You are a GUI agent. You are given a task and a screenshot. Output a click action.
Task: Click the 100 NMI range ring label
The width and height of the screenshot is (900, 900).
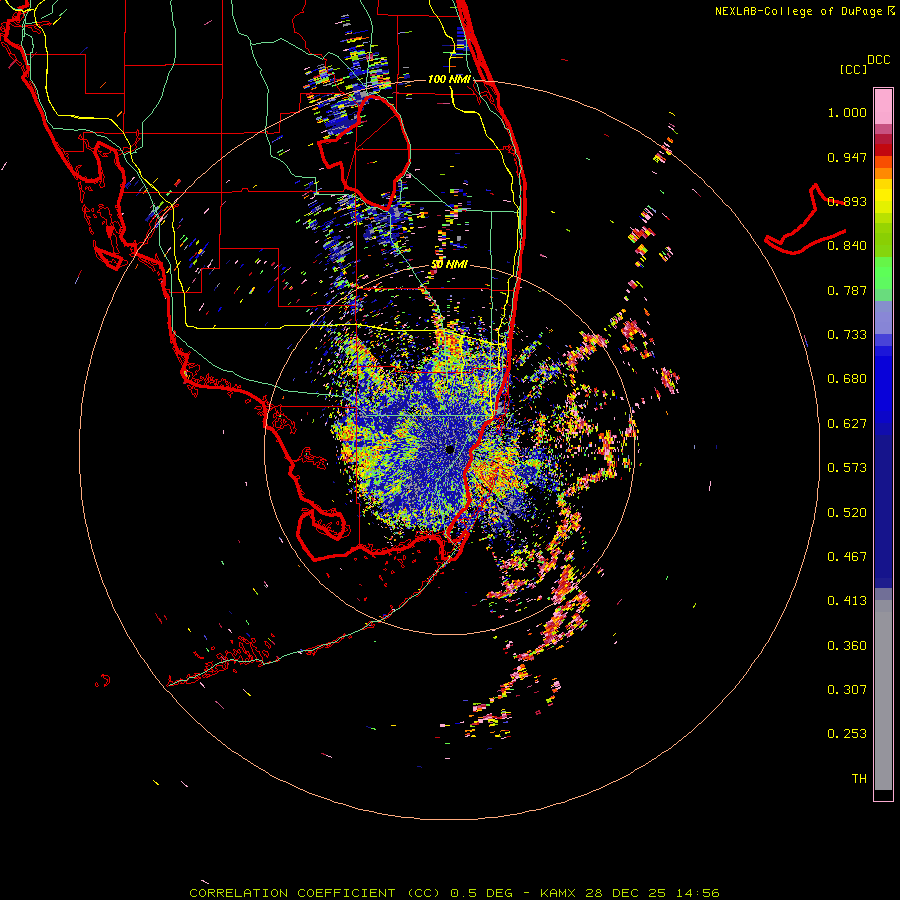point(449,79)
